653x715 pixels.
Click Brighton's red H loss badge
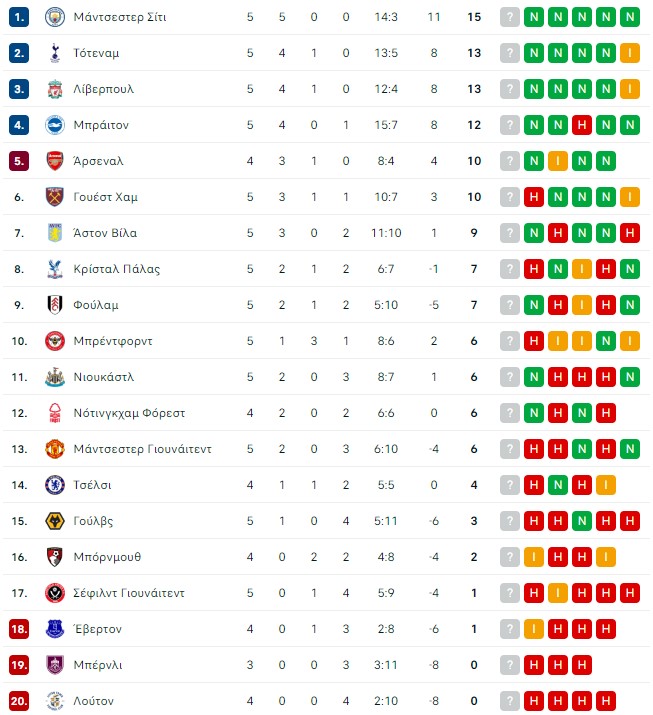[582, 125]
